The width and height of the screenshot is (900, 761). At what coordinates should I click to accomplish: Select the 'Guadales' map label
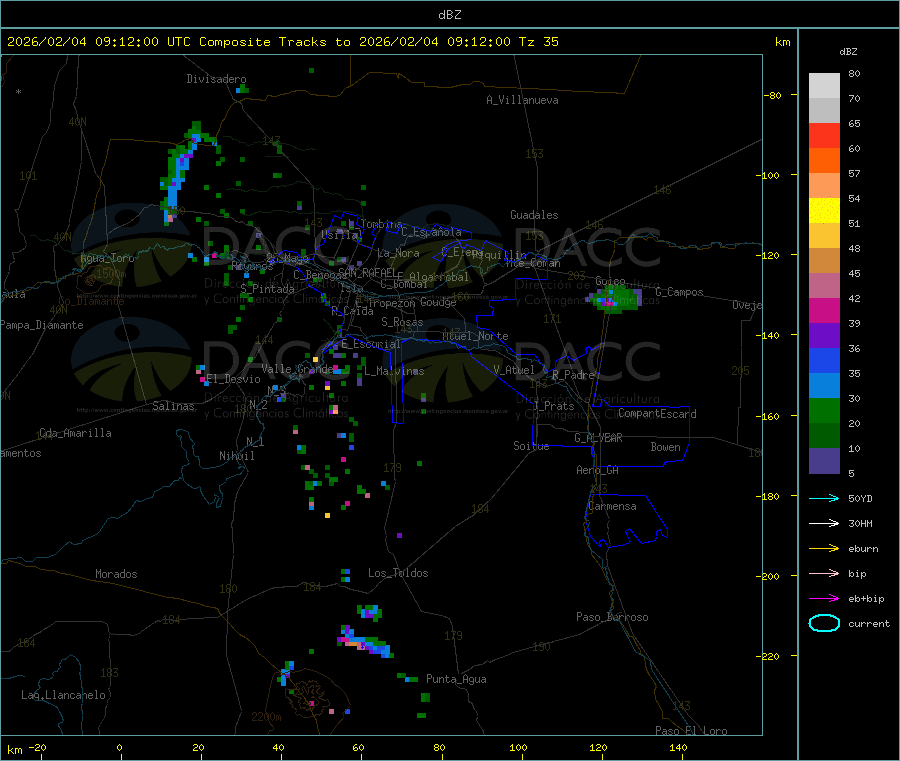point(534,215)
